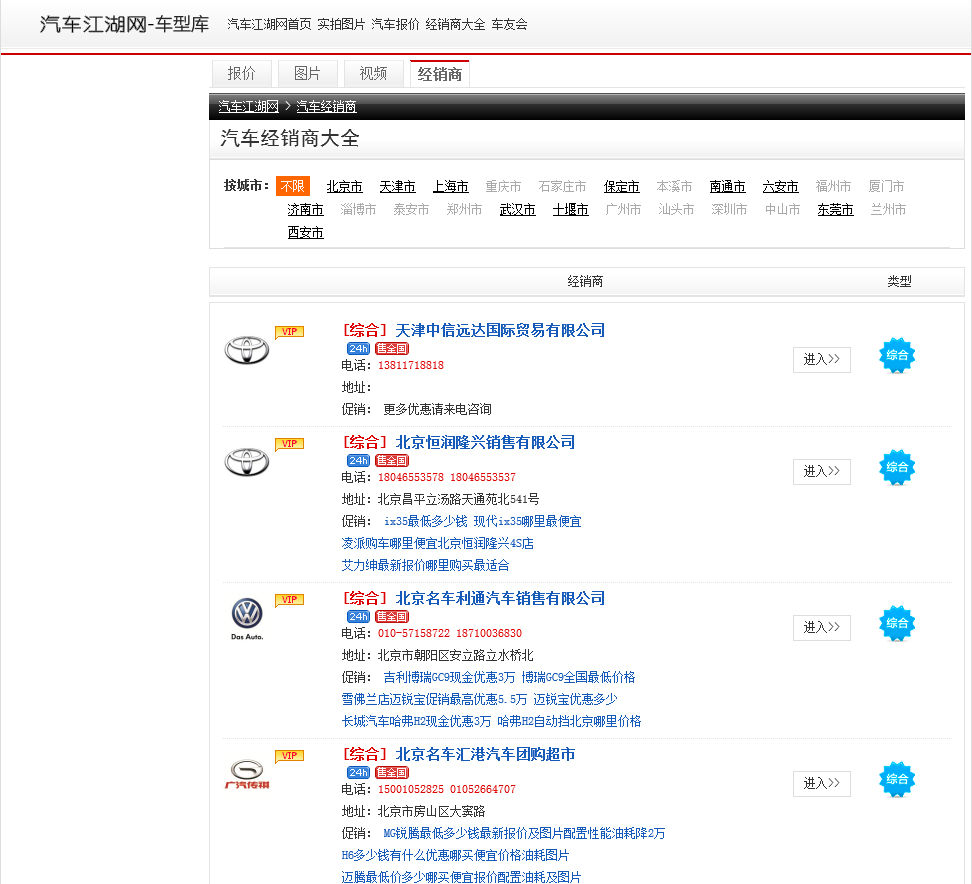Click Toyota logo beside 天津中信远达国际贸易
Screen dimensions: 972x884
point(247,350)
